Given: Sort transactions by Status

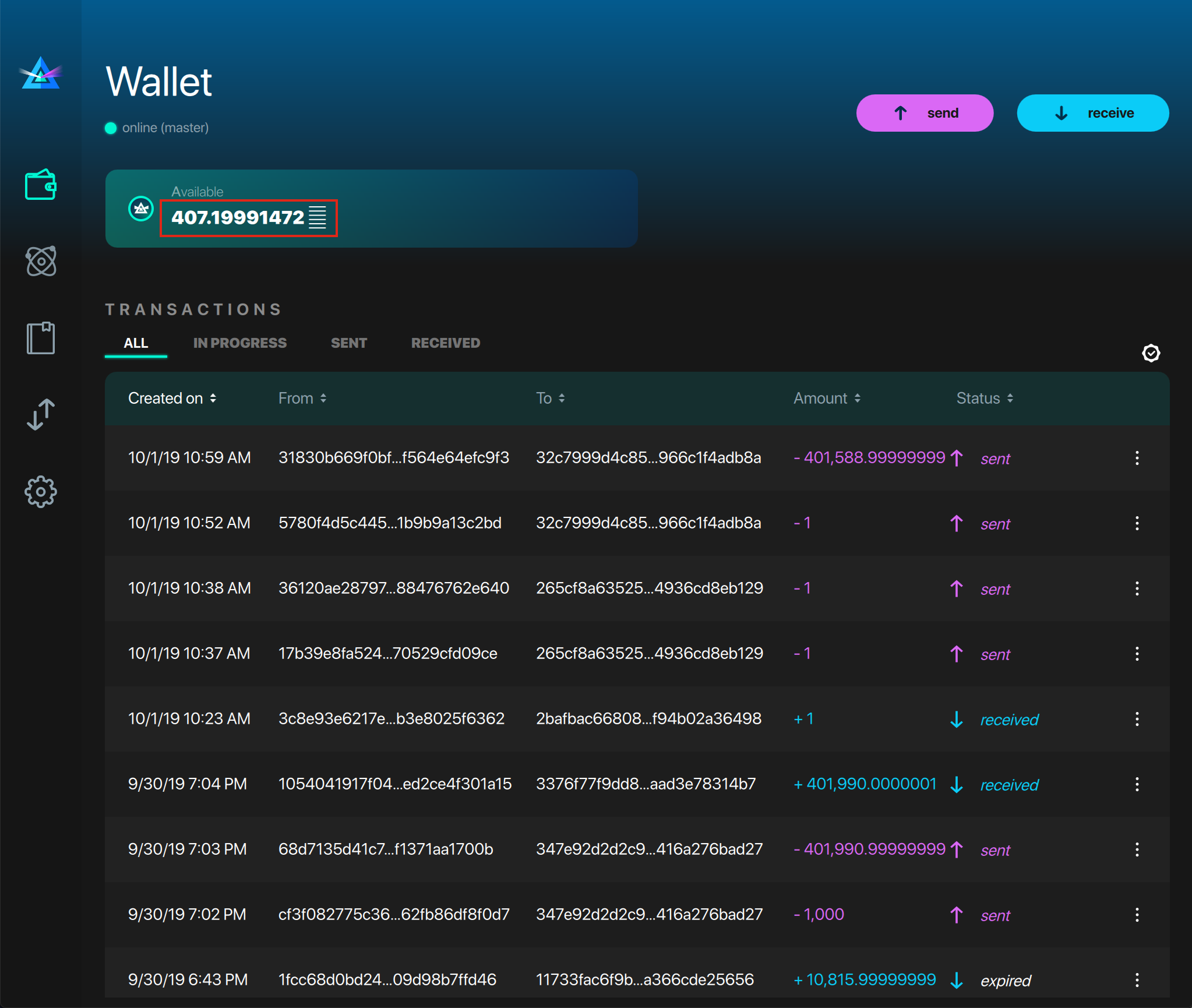Looking at the screenshot, I should click(x=983, y=398).
